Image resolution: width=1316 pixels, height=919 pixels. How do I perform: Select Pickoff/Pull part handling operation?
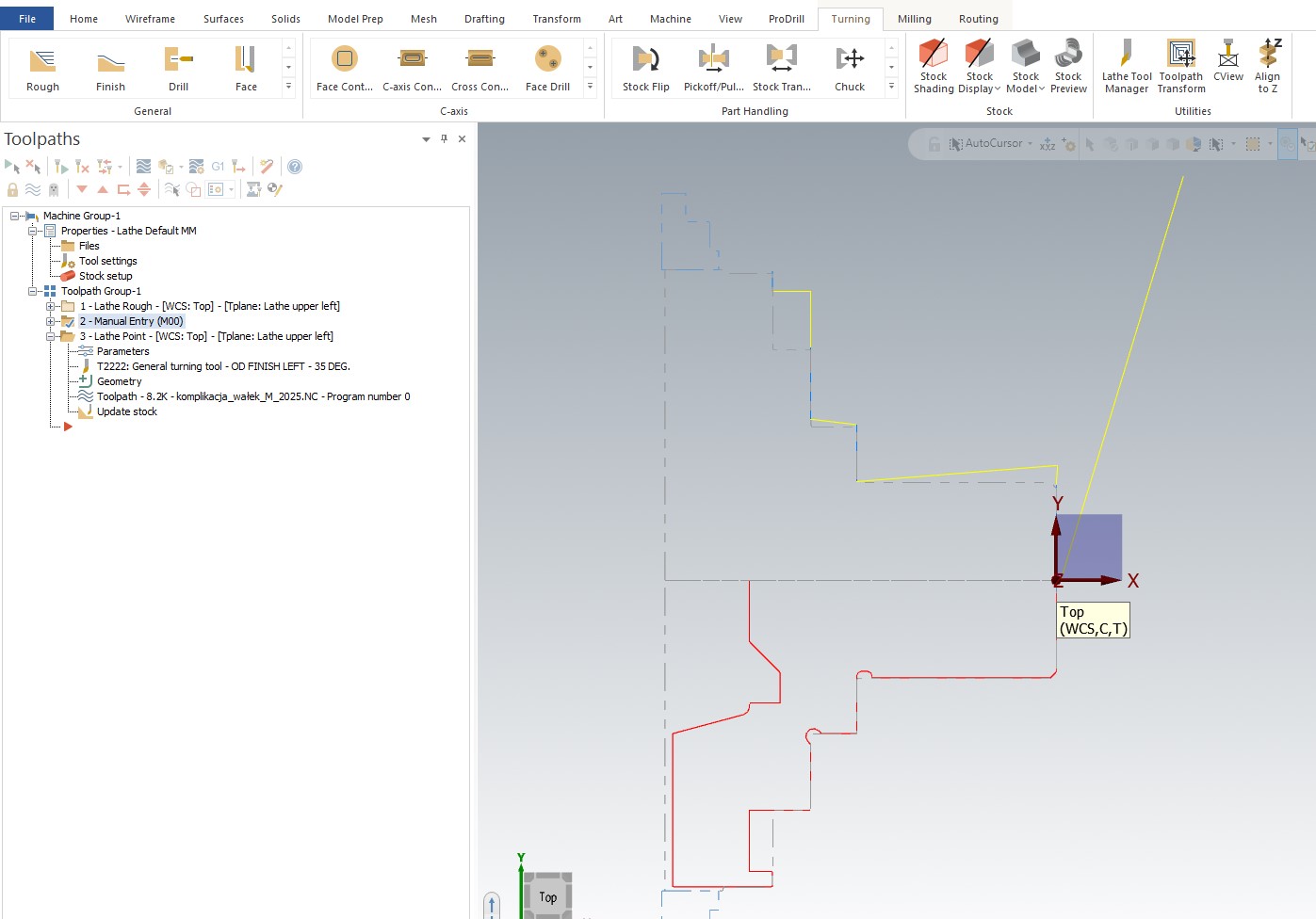[x=714, y=67]
